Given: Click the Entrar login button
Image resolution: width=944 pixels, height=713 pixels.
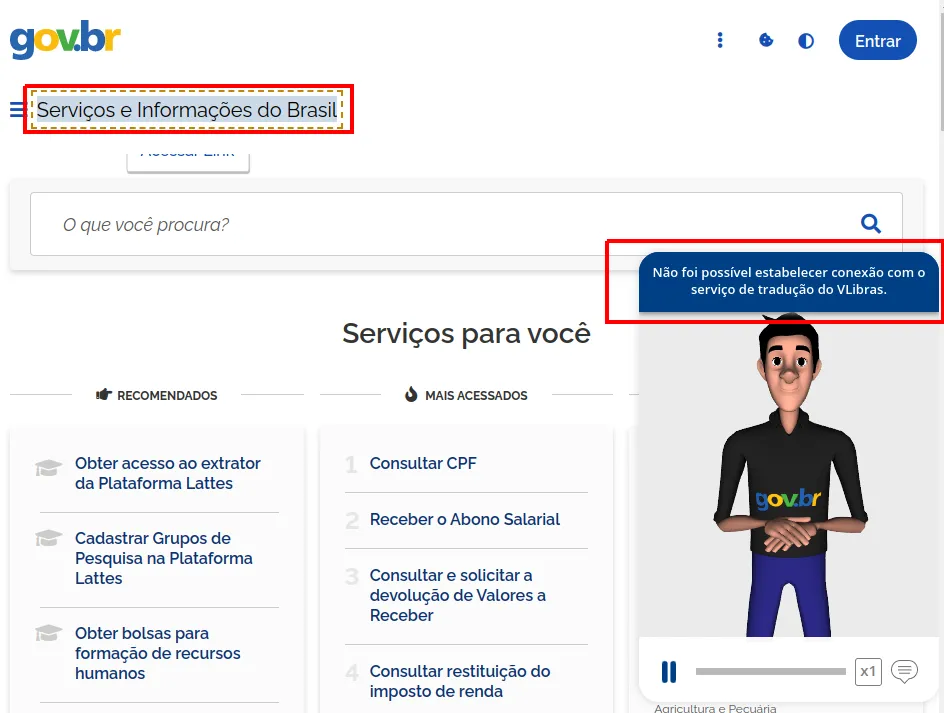Looking at the screenshot, I should pyautogui.click(x=878, y=40).
